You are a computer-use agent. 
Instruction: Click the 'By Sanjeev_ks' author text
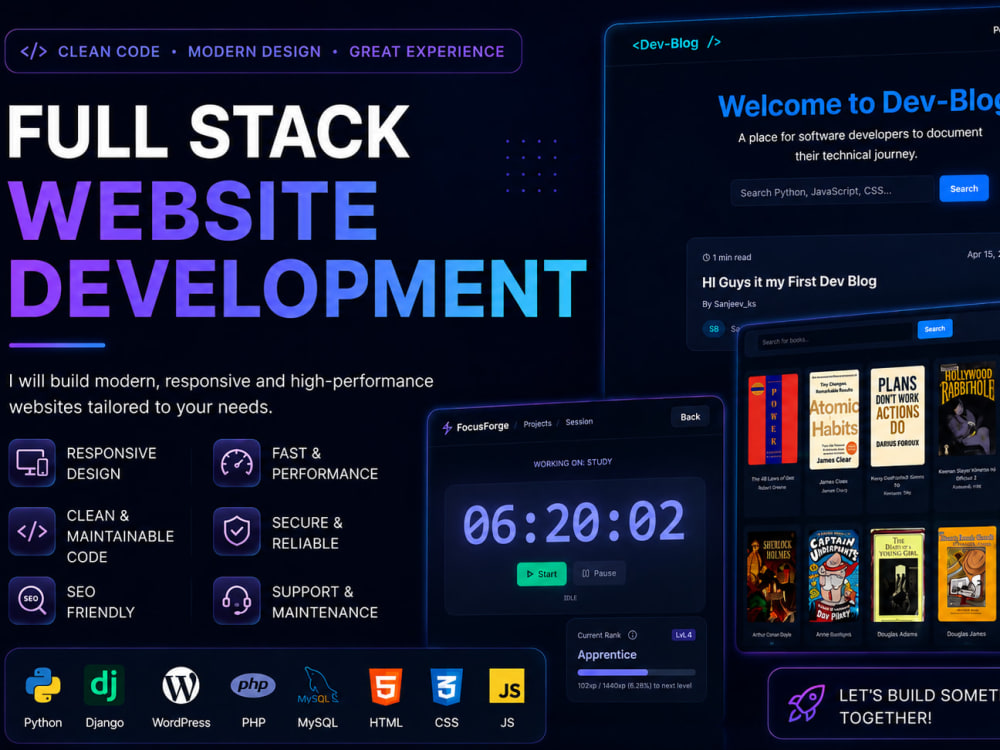click(729, 304)
